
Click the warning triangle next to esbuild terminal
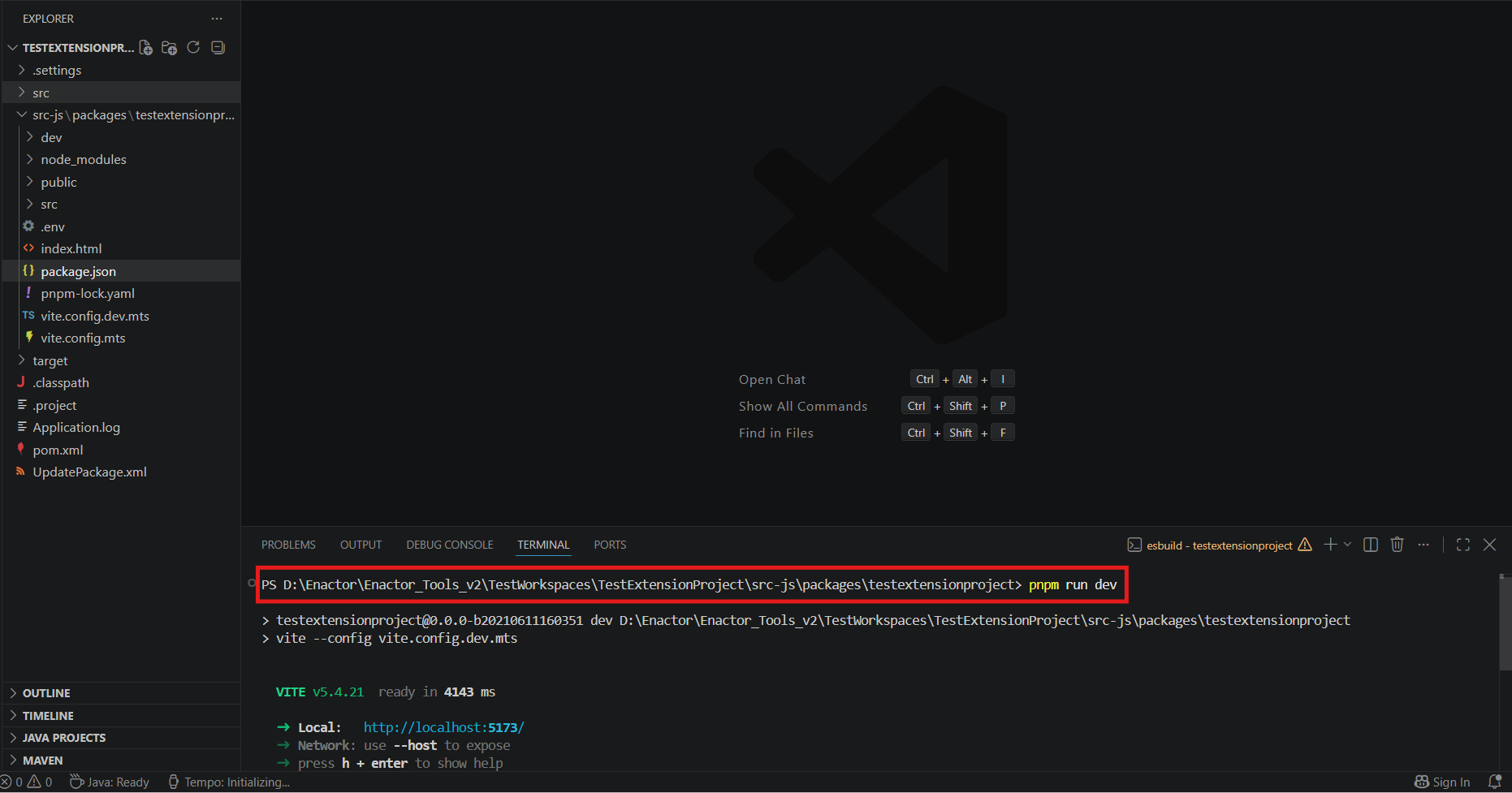(x=1305, y=545)
